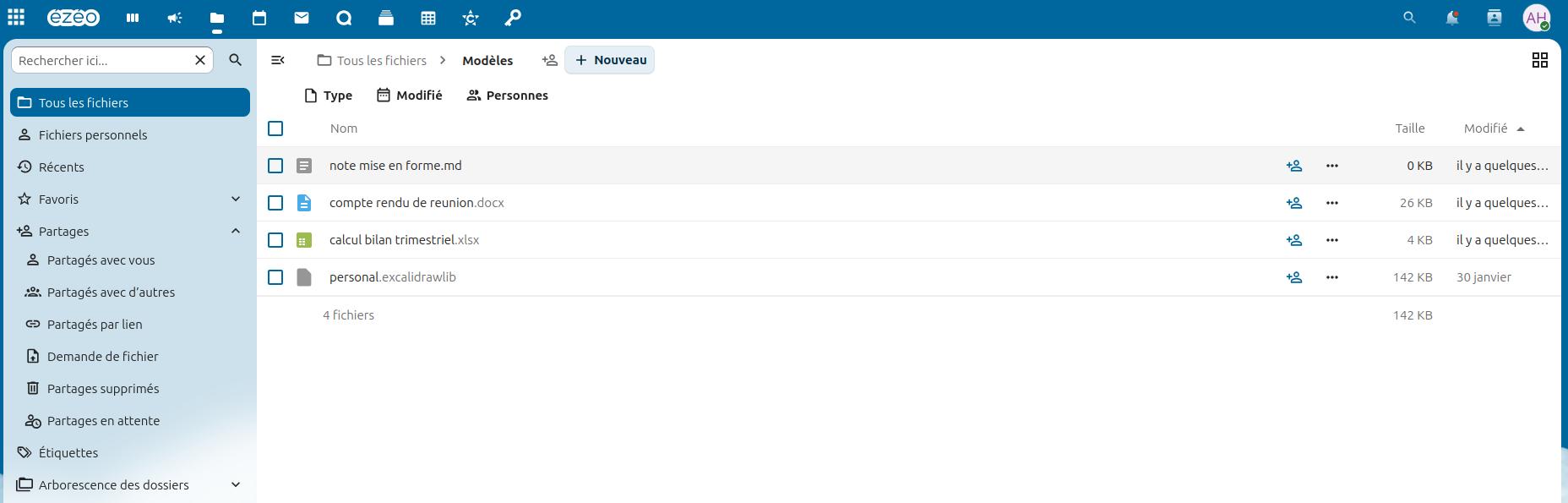Open the Deck cards app
Image resolution: width=1568 pixels, height=503 pixels.
pyautogui.click(x=386, y=17)
